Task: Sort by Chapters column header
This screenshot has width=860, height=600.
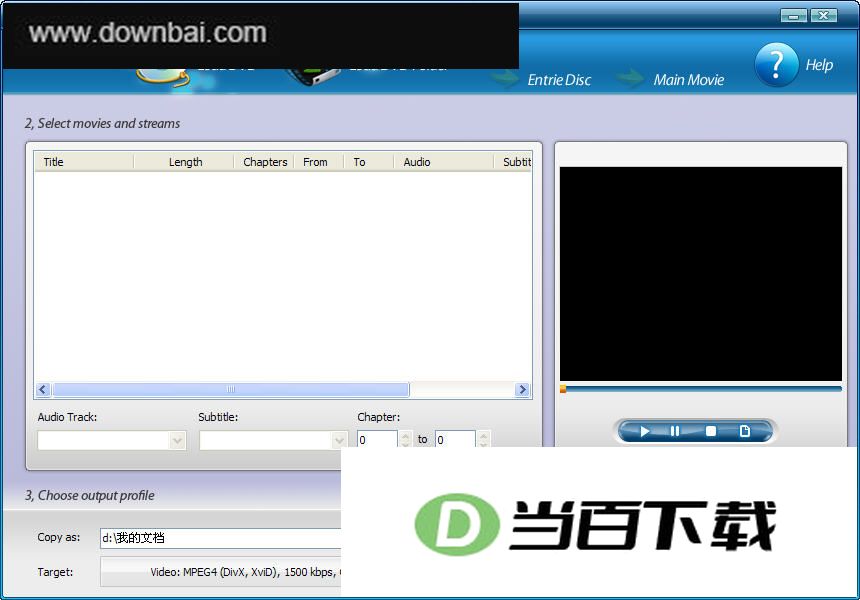Action: 264,162
